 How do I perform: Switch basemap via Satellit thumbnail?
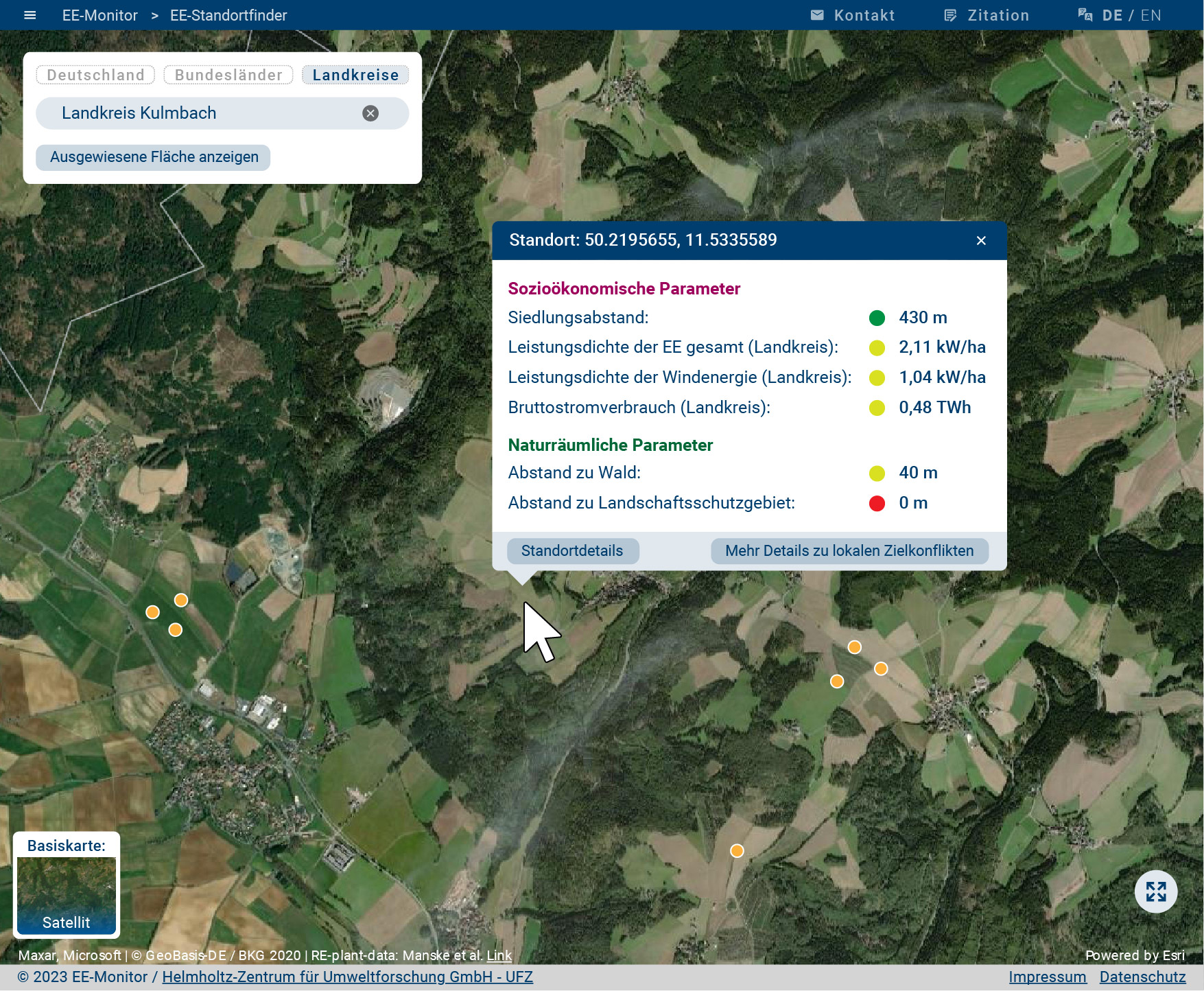(x=67, y=895)
